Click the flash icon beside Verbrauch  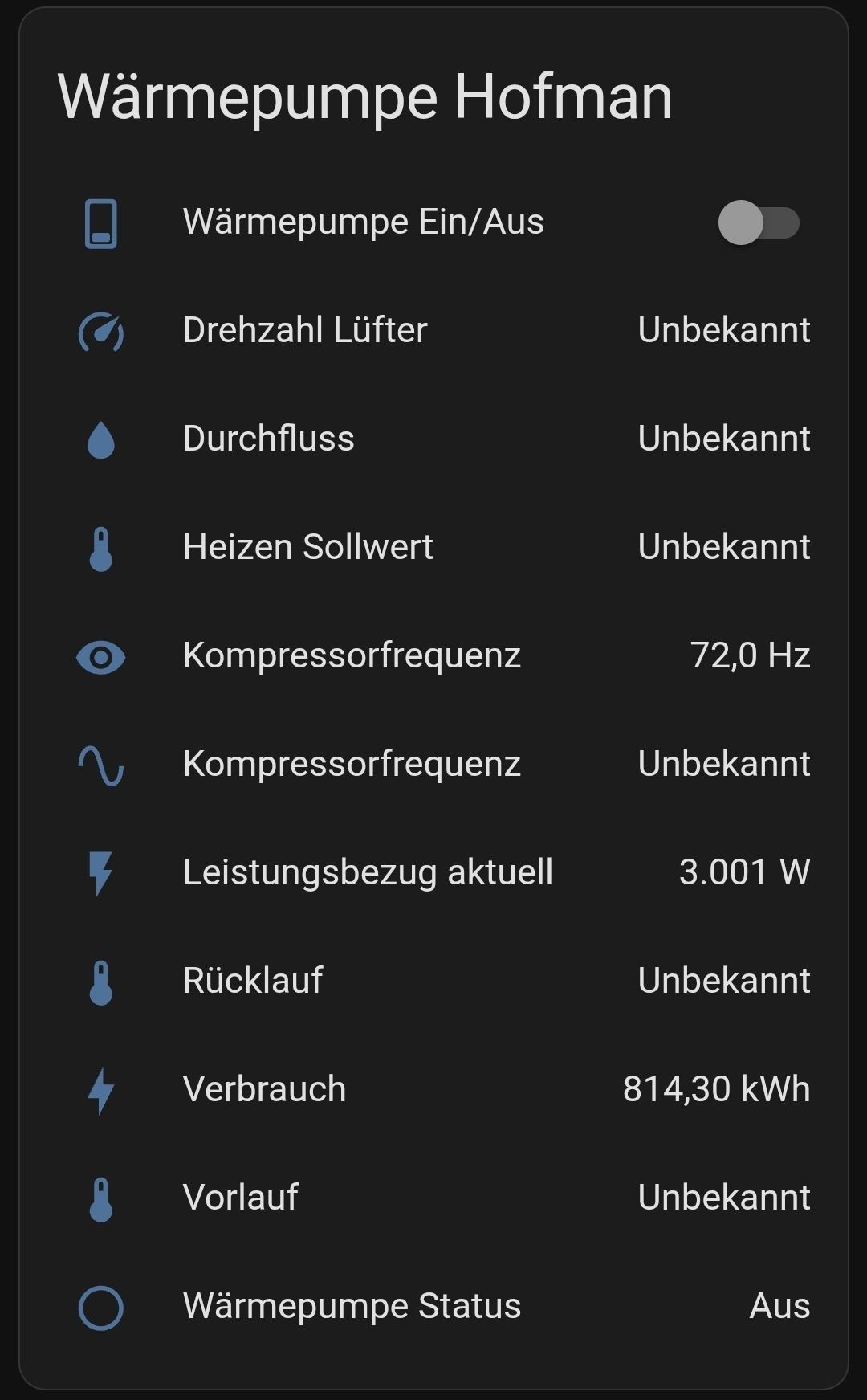point(101,1091)
